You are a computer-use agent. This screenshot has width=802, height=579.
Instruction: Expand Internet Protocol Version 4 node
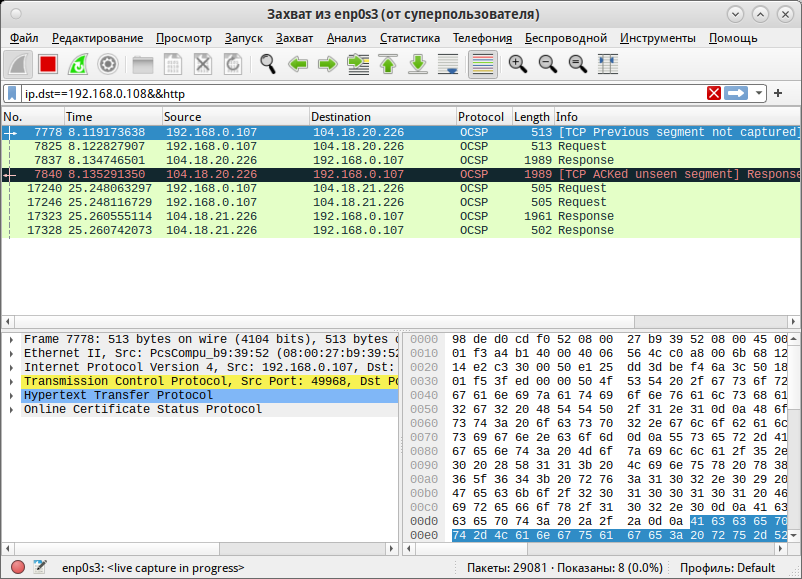coord(11,367)
